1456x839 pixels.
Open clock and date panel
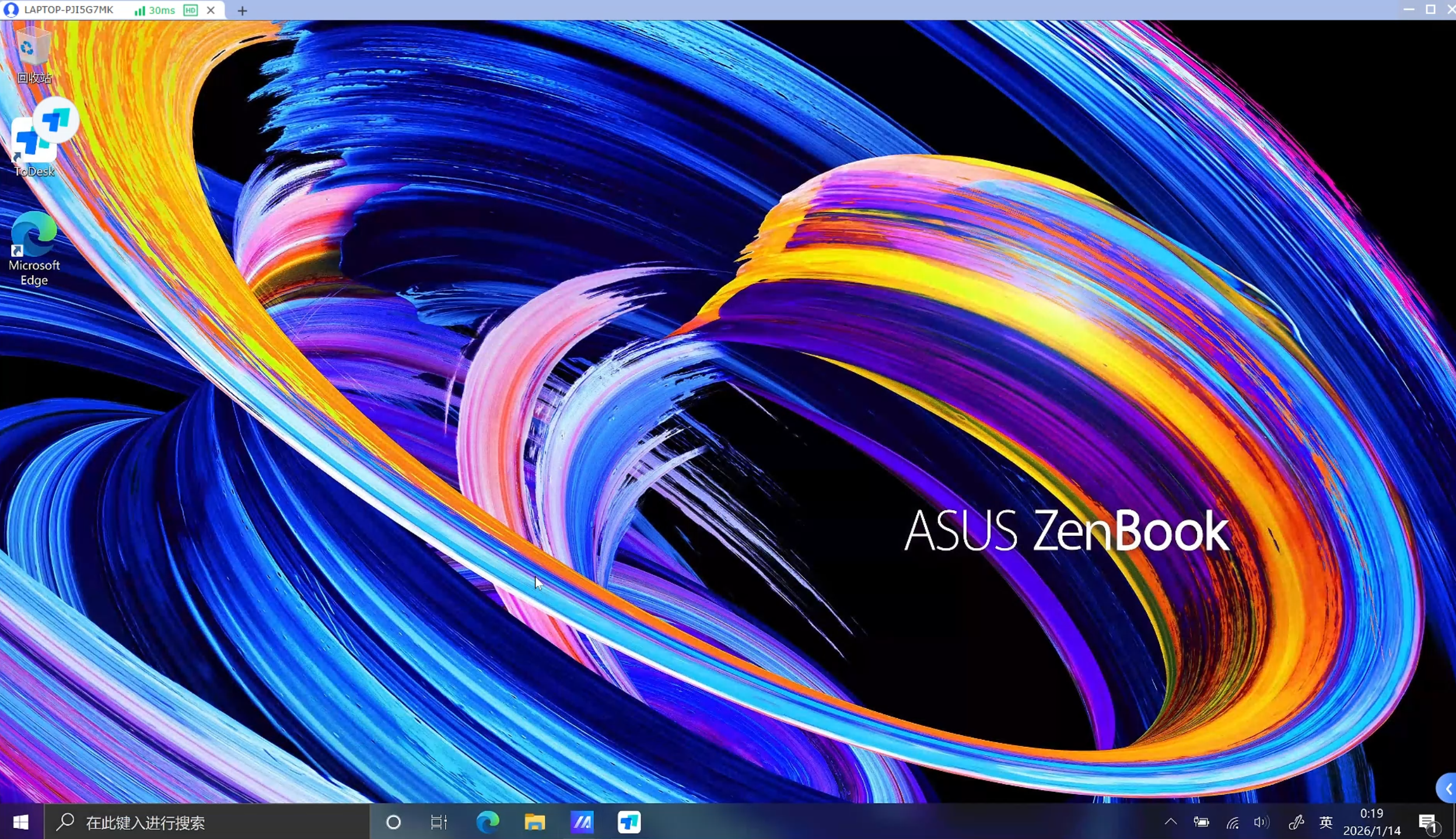(1371, 822)
